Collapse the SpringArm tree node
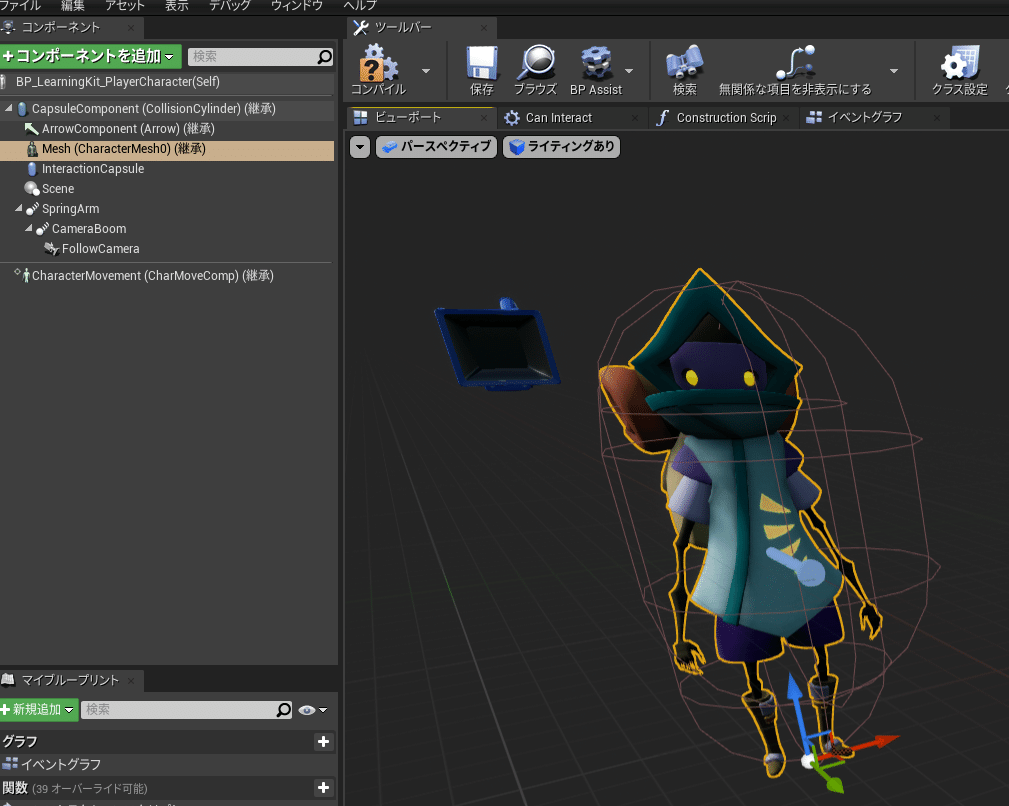The height and width of the screenshot is (806, 1009). (19, 208)
